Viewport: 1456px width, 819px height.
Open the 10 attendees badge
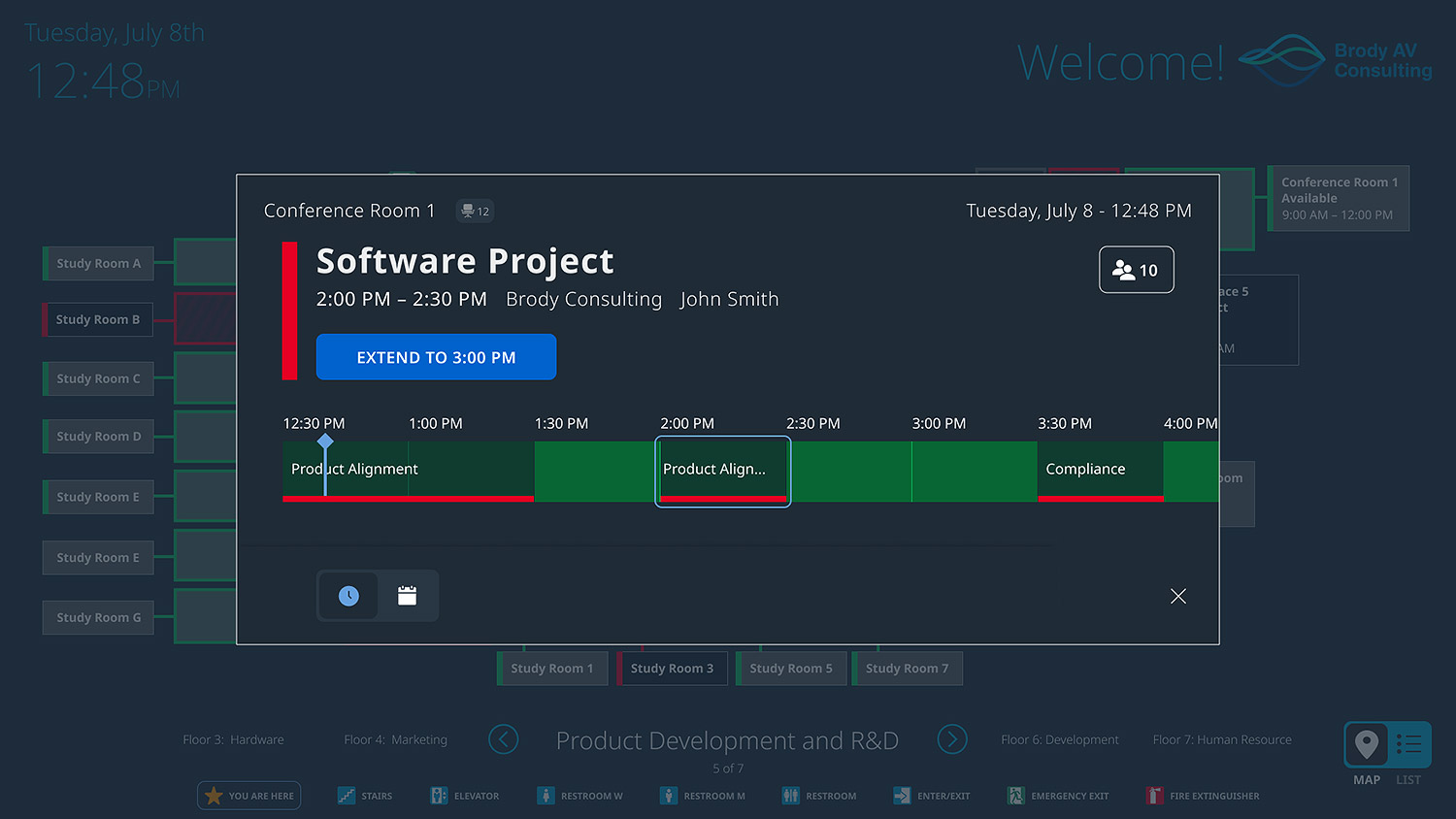click(x=1136, y=270)
